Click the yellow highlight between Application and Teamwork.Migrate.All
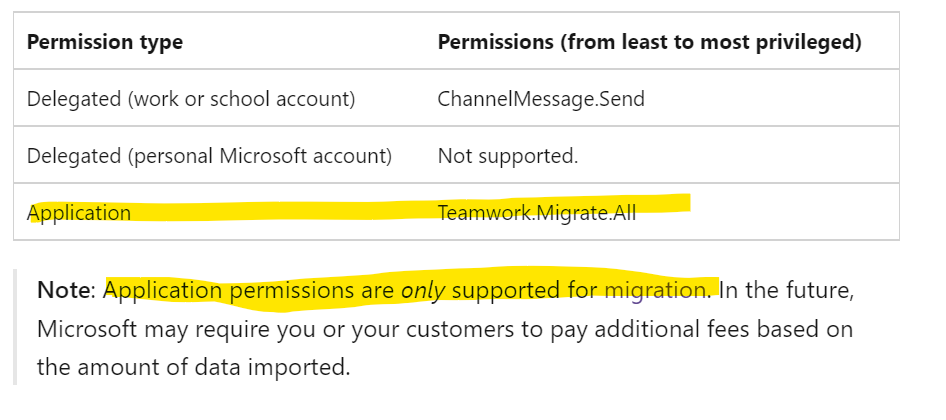 click(x=284, y=211)
